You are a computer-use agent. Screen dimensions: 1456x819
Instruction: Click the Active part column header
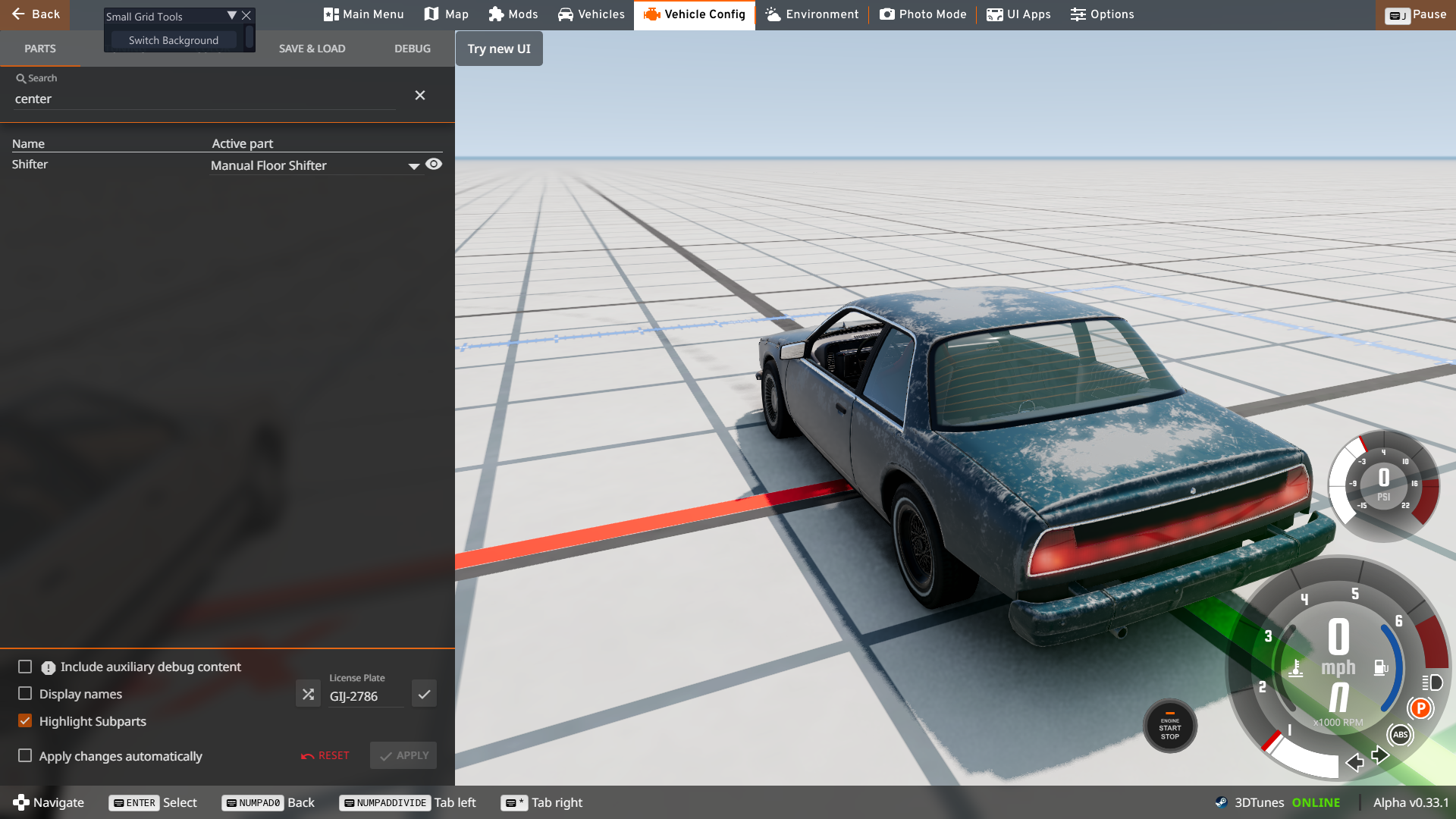[x=242, y=143]
